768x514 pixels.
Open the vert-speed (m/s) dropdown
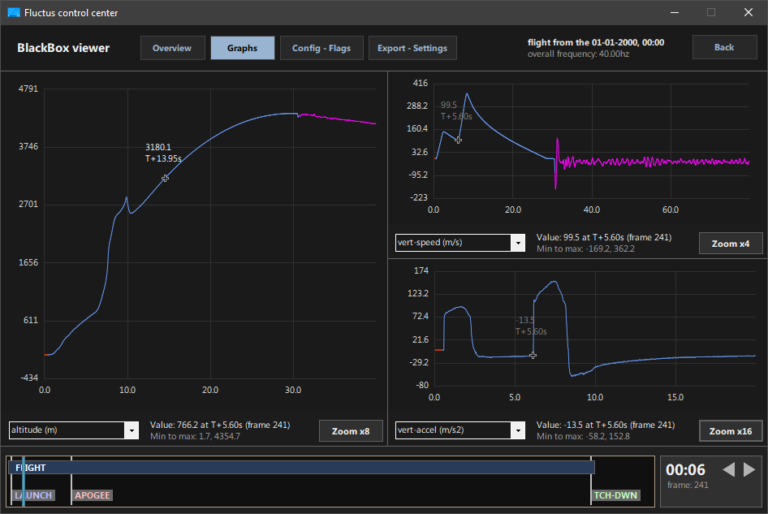pyautogui.click(x=517, y=243)
